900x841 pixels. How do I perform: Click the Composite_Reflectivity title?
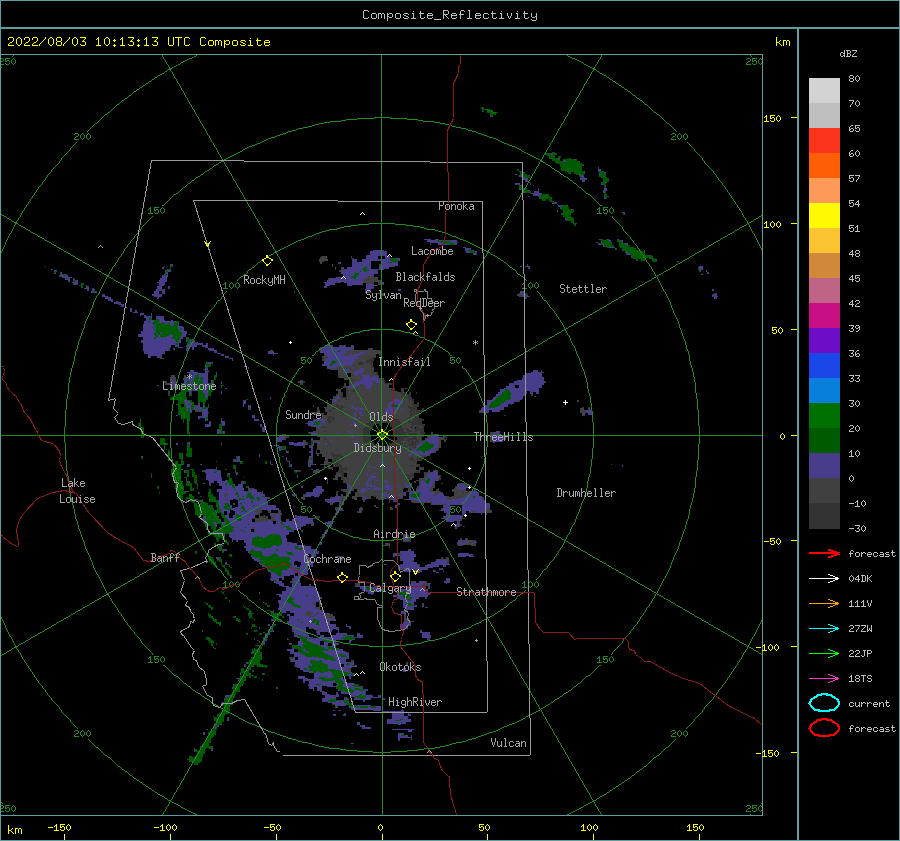(449, 15)
